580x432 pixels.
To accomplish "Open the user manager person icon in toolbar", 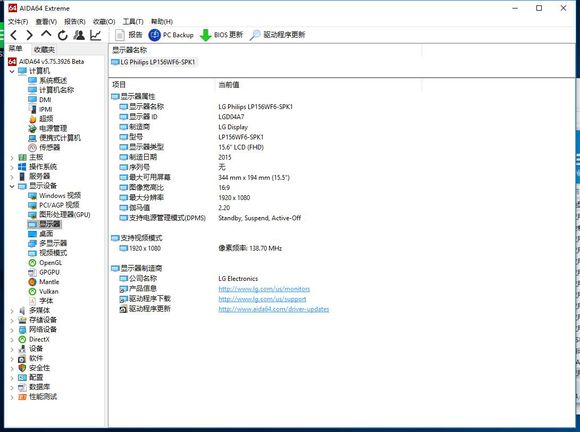I will tap(79, 35).
